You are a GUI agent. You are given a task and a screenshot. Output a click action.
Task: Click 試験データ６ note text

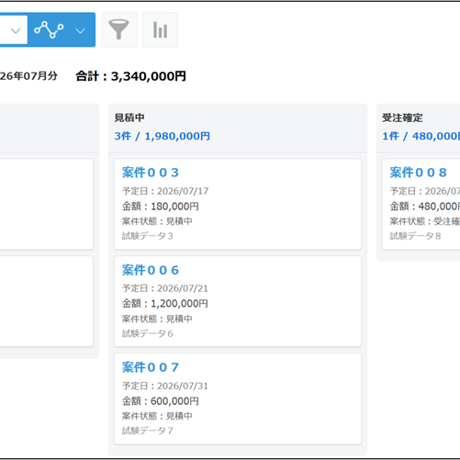147,333
